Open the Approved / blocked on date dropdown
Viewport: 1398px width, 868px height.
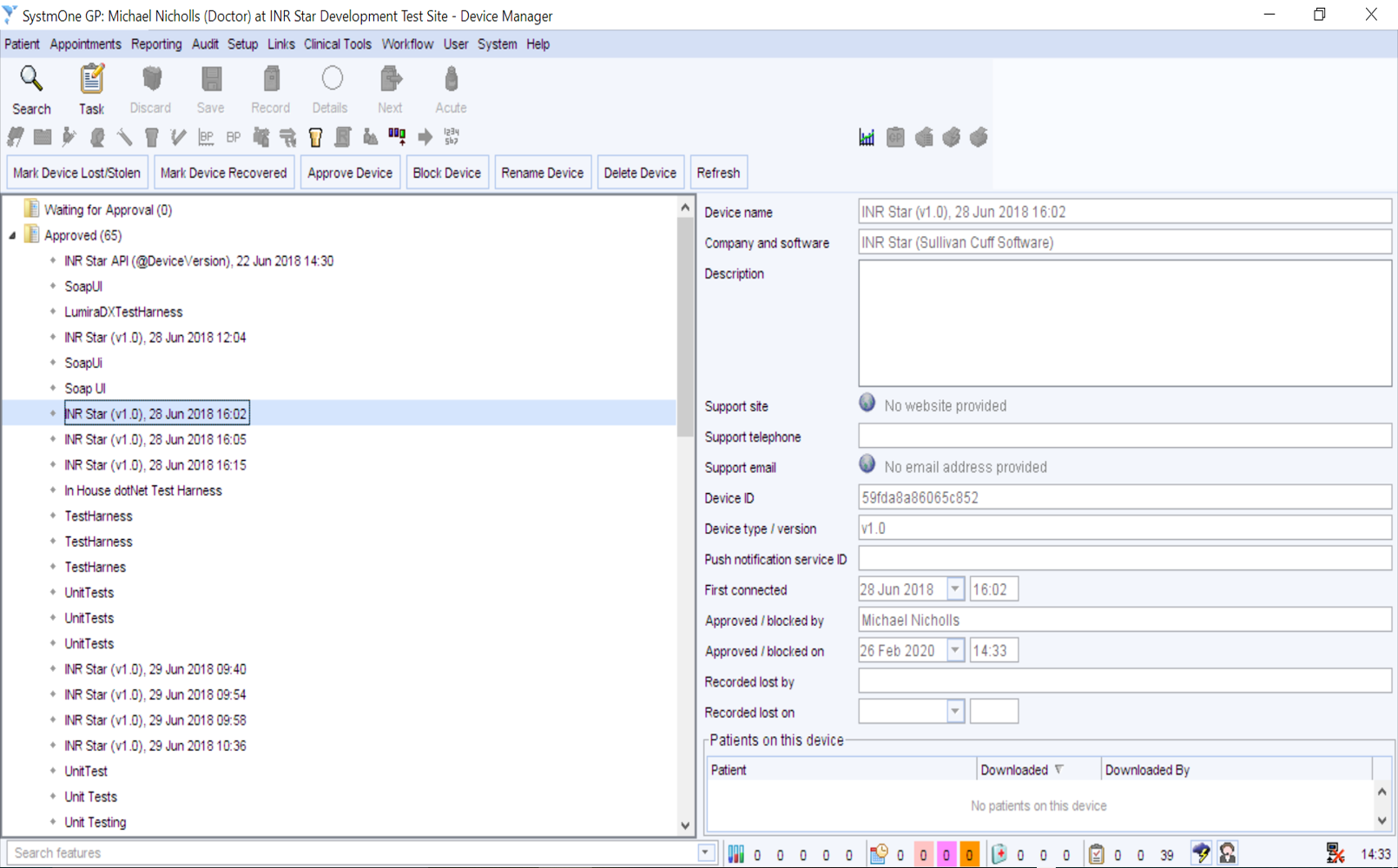pos(954,650)
